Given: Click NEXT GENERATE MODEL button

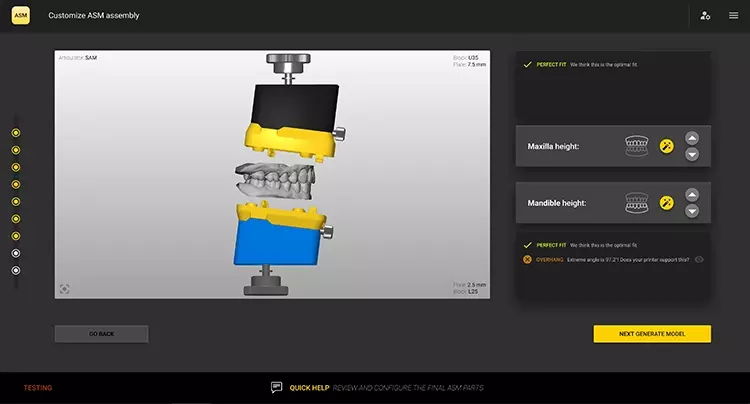Looking at the screenshot, I should 652,334.
